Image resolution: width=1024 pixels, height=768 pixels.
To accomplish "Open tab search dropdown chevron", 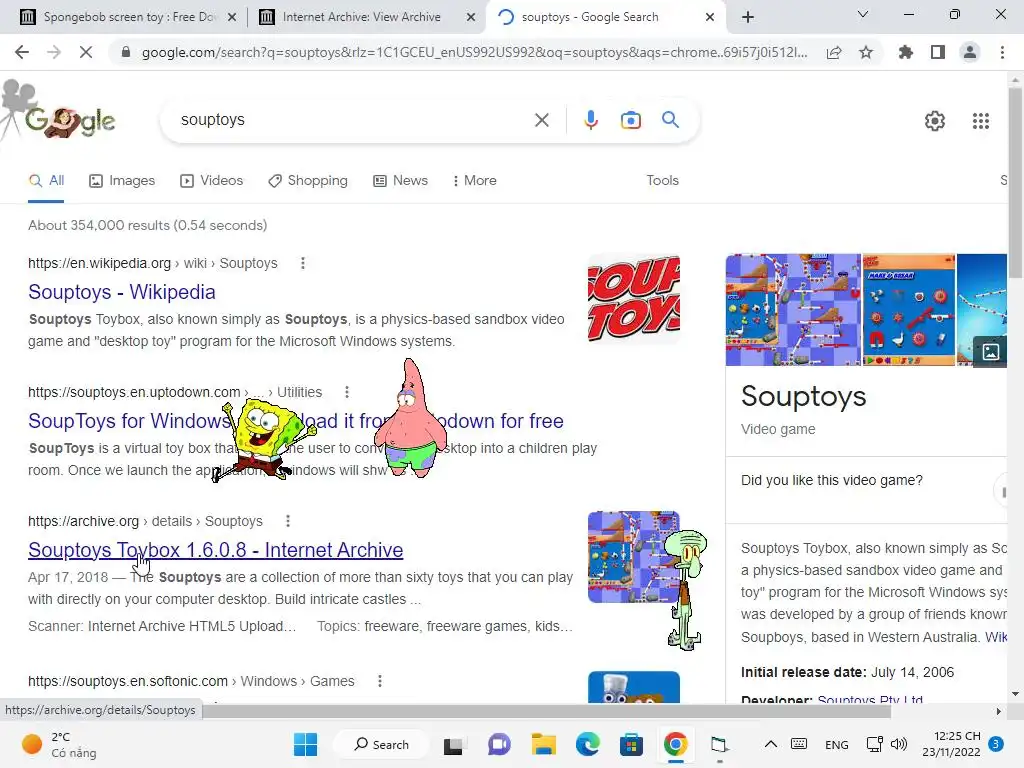I will [863, 14].
